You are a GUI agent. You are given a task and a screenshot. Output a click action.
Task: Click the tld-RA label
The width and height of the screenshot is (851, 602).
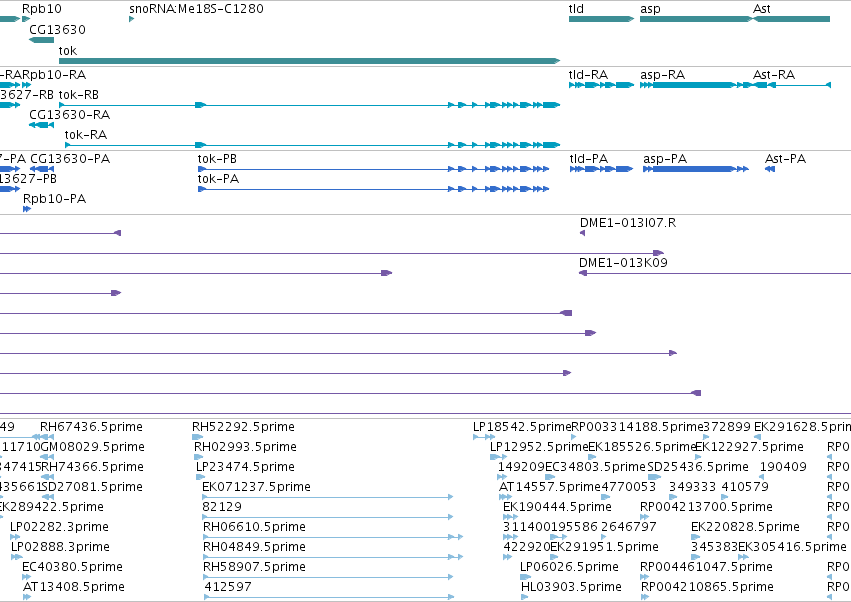588,74
